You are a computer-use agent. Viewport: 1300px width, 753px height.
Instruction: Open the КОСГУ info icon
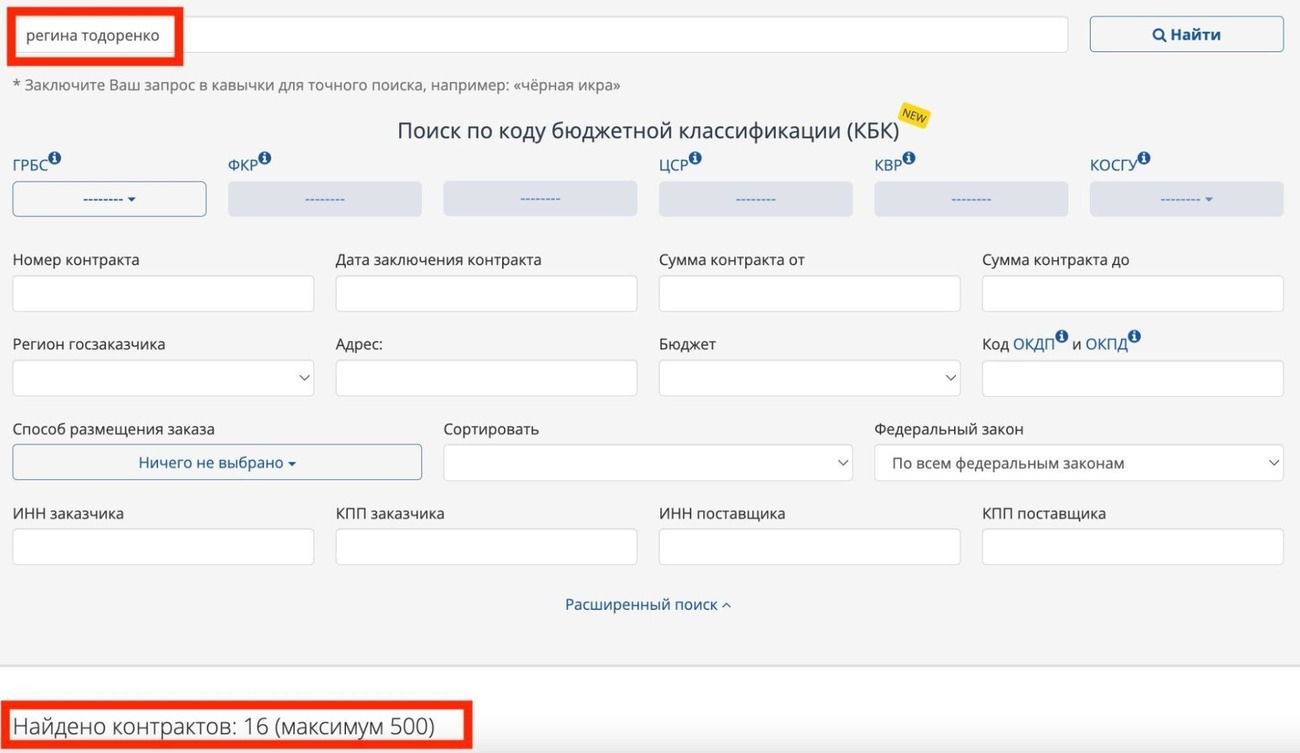(x=1144, y=158)
